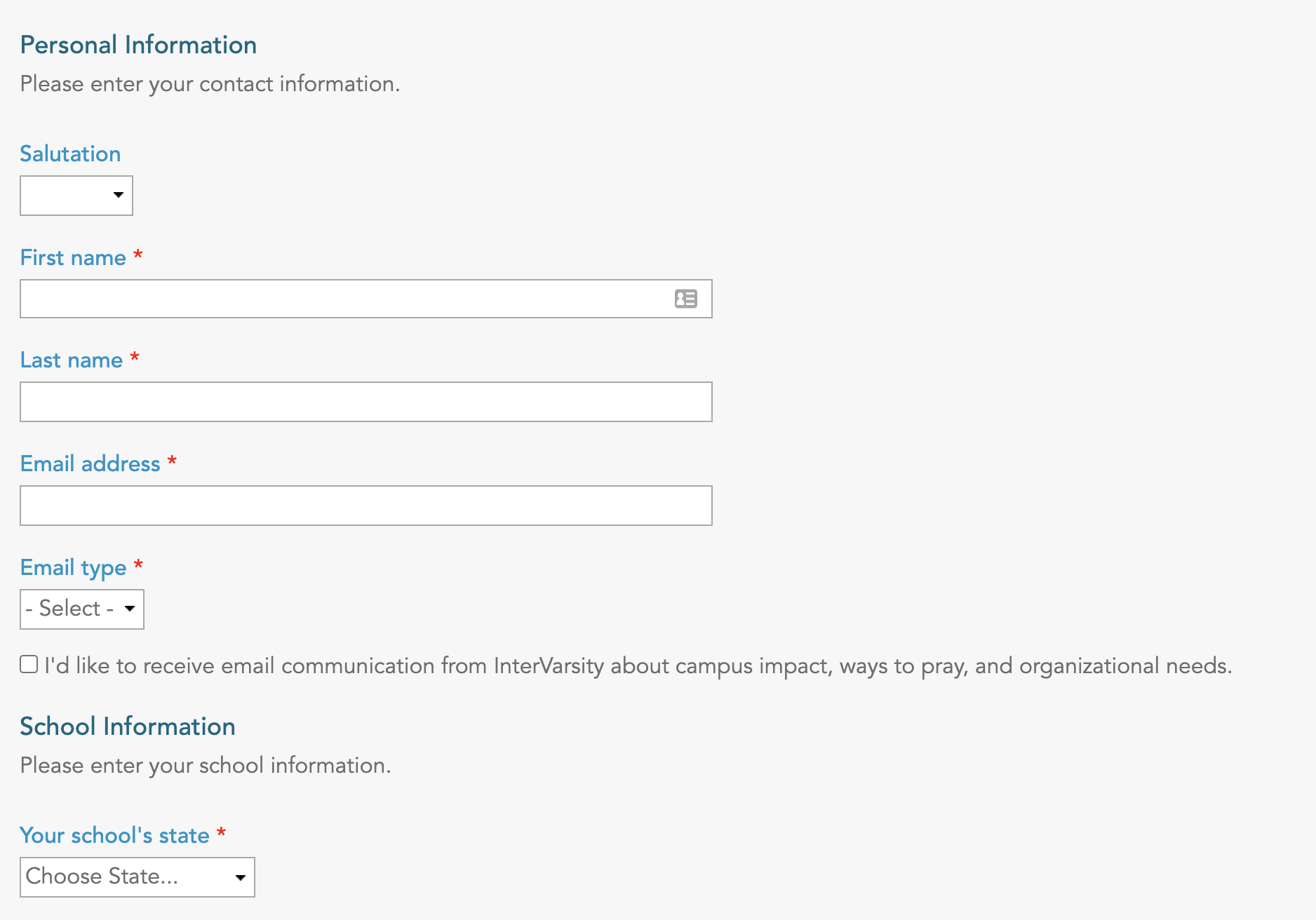This screenshot has height=920, width=1316.
Task: Click the Email type field label
Action: pos(74,567)
